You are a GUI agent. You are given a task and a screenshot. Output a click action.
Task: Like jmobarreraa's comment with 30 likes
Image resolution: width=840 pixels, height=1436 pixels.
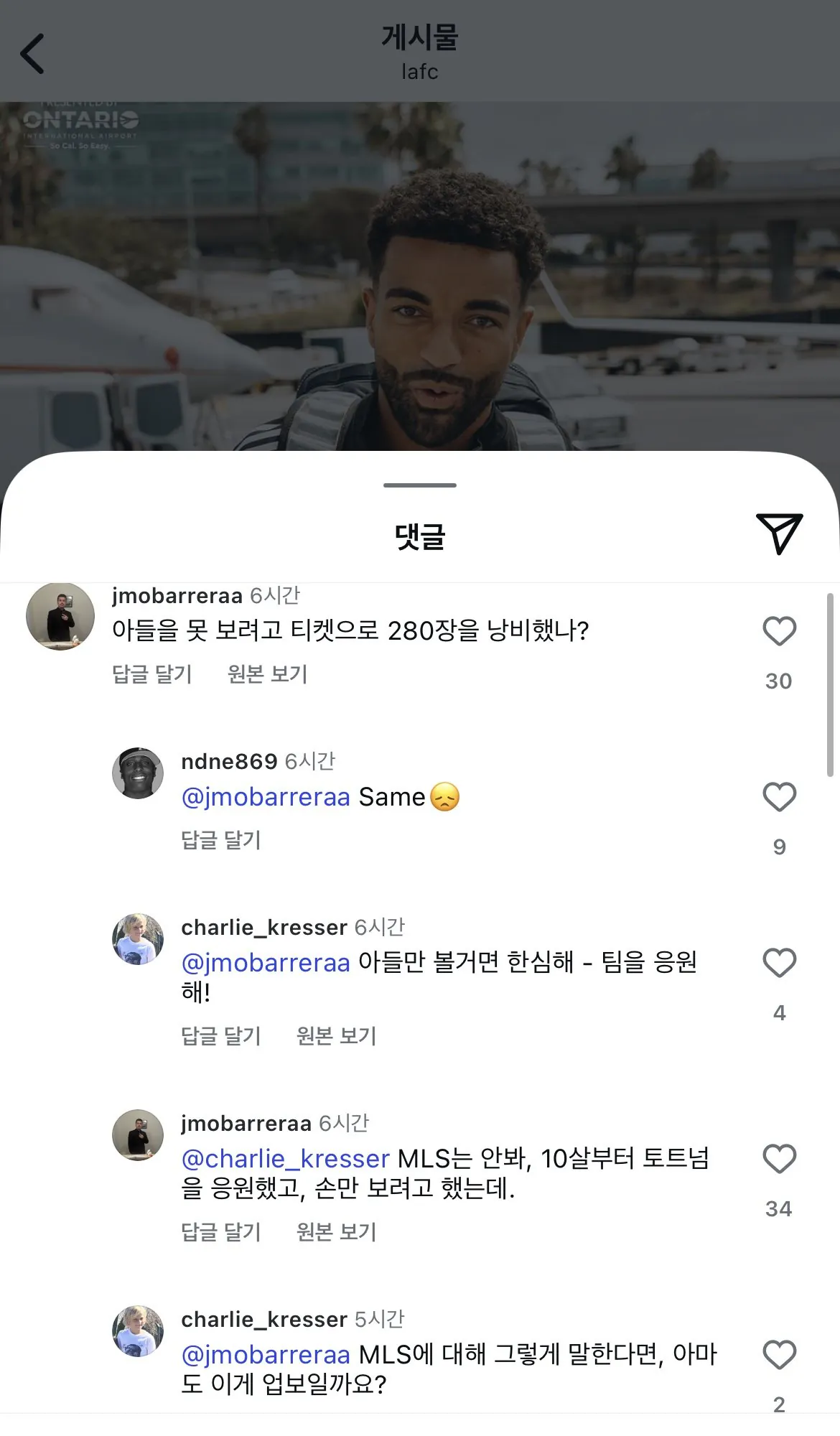(x=779, y=632)
